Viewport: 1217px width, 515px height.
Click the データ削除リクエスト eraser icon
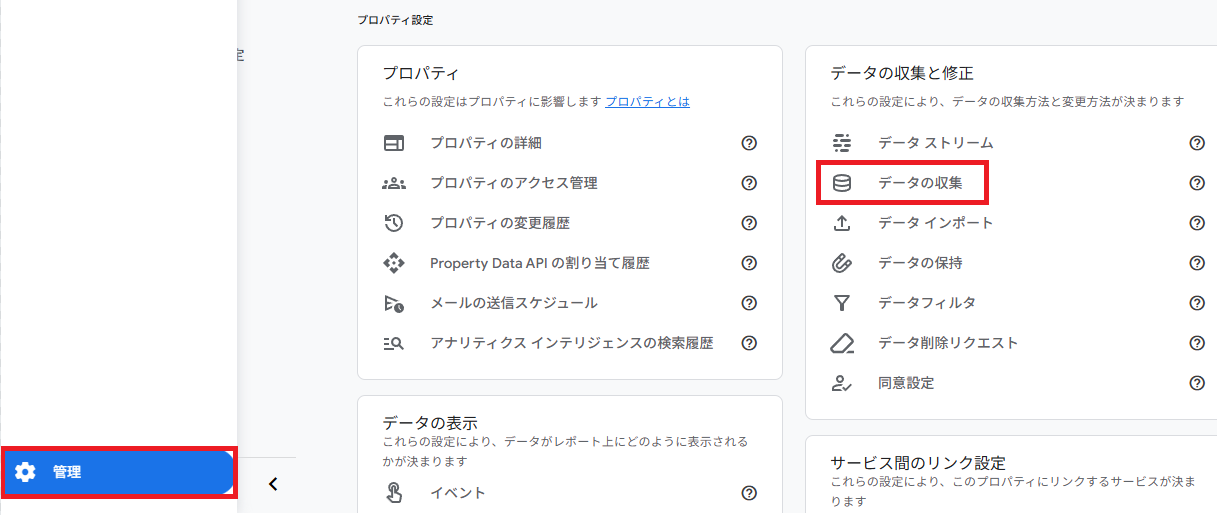point(842,343)
